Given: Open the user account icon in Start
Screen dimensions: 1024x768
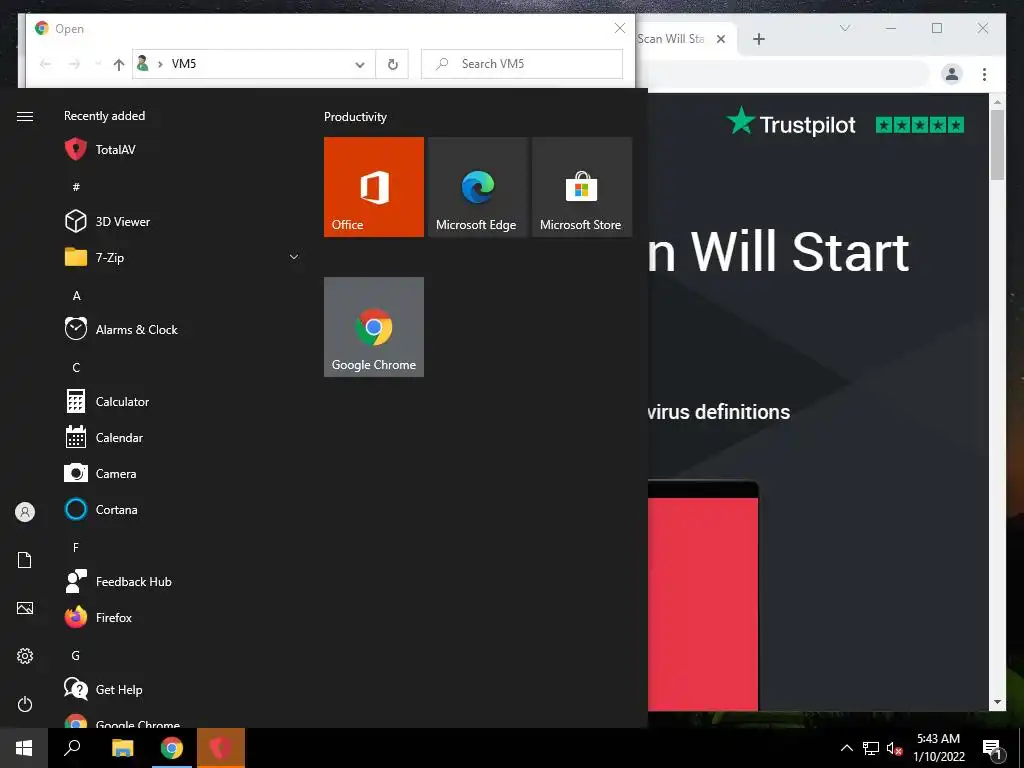Looking at the screenshot, I should 25,512.
